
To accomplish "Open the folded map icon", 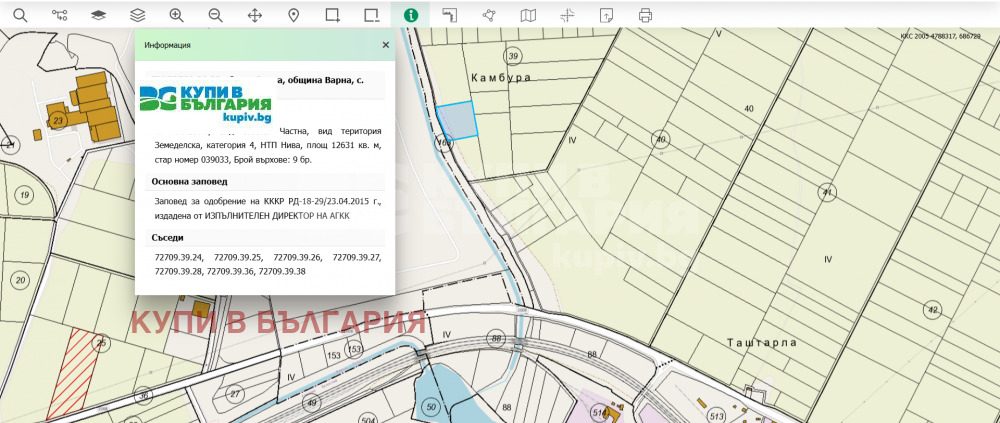I will (528, 15).
